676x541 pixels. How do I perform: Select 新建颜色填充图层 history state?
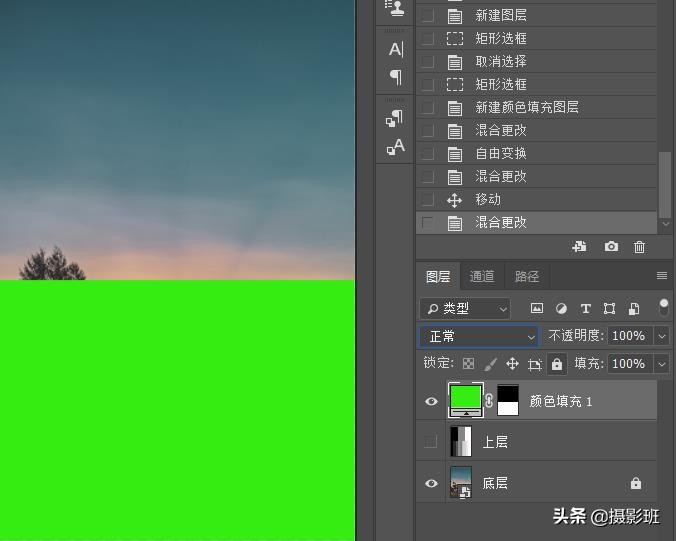coord(536,107)
